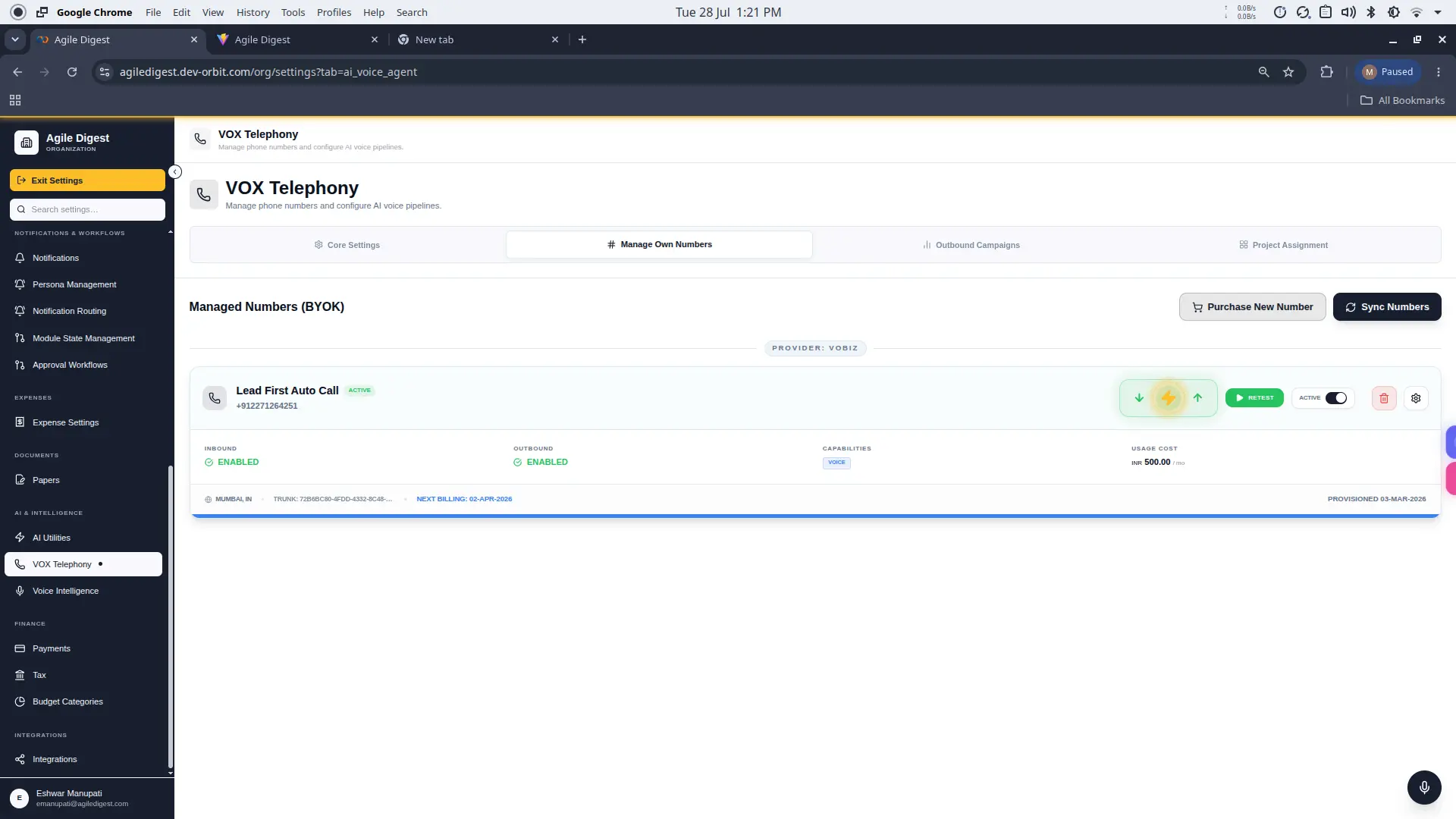Open the Profiles menu
The image size is (1456, 819).
point(334,12)
